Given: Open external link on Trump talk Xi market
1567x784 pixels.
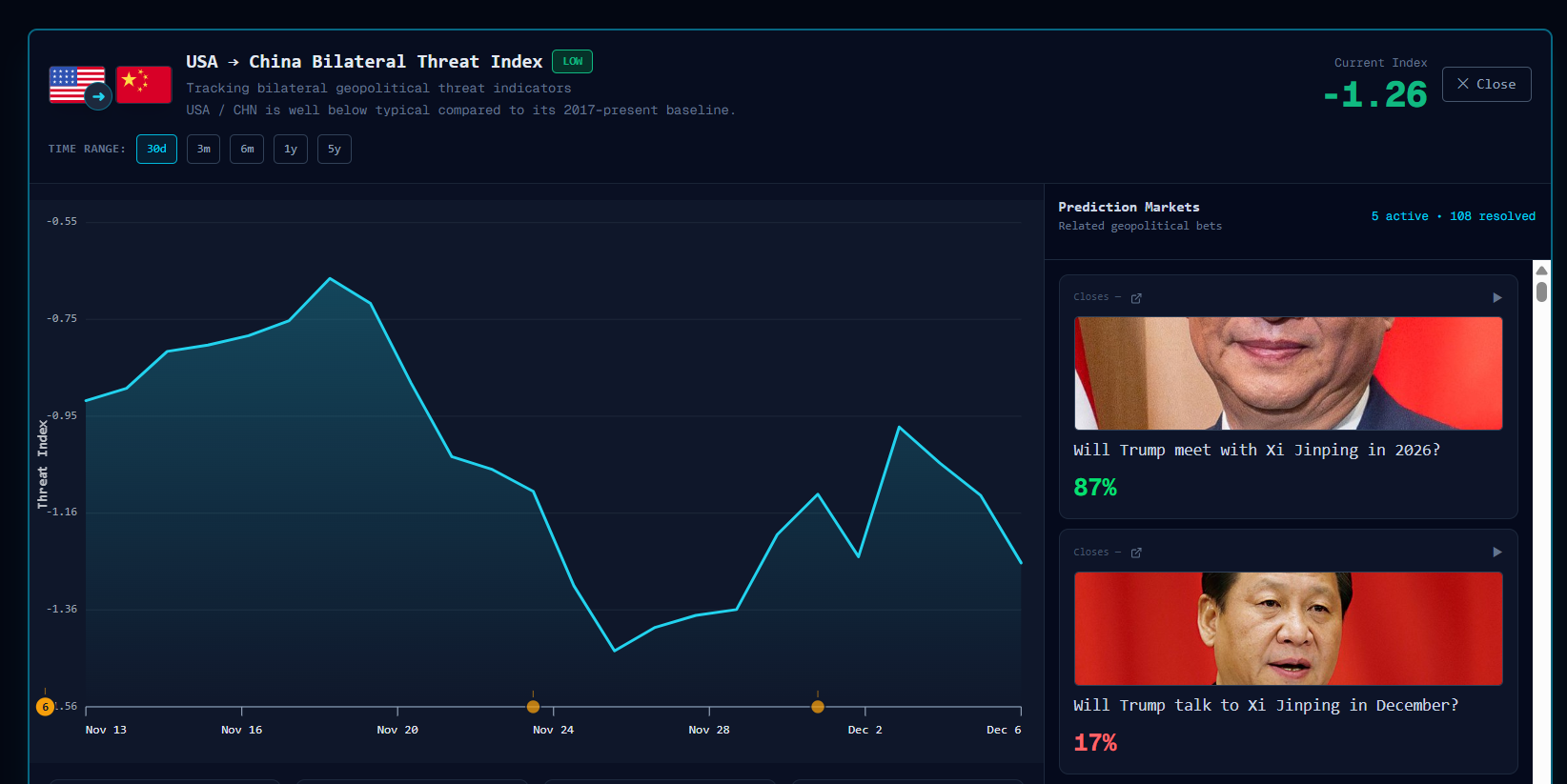Looking at the screenshot, I should tap(1136, 553).
